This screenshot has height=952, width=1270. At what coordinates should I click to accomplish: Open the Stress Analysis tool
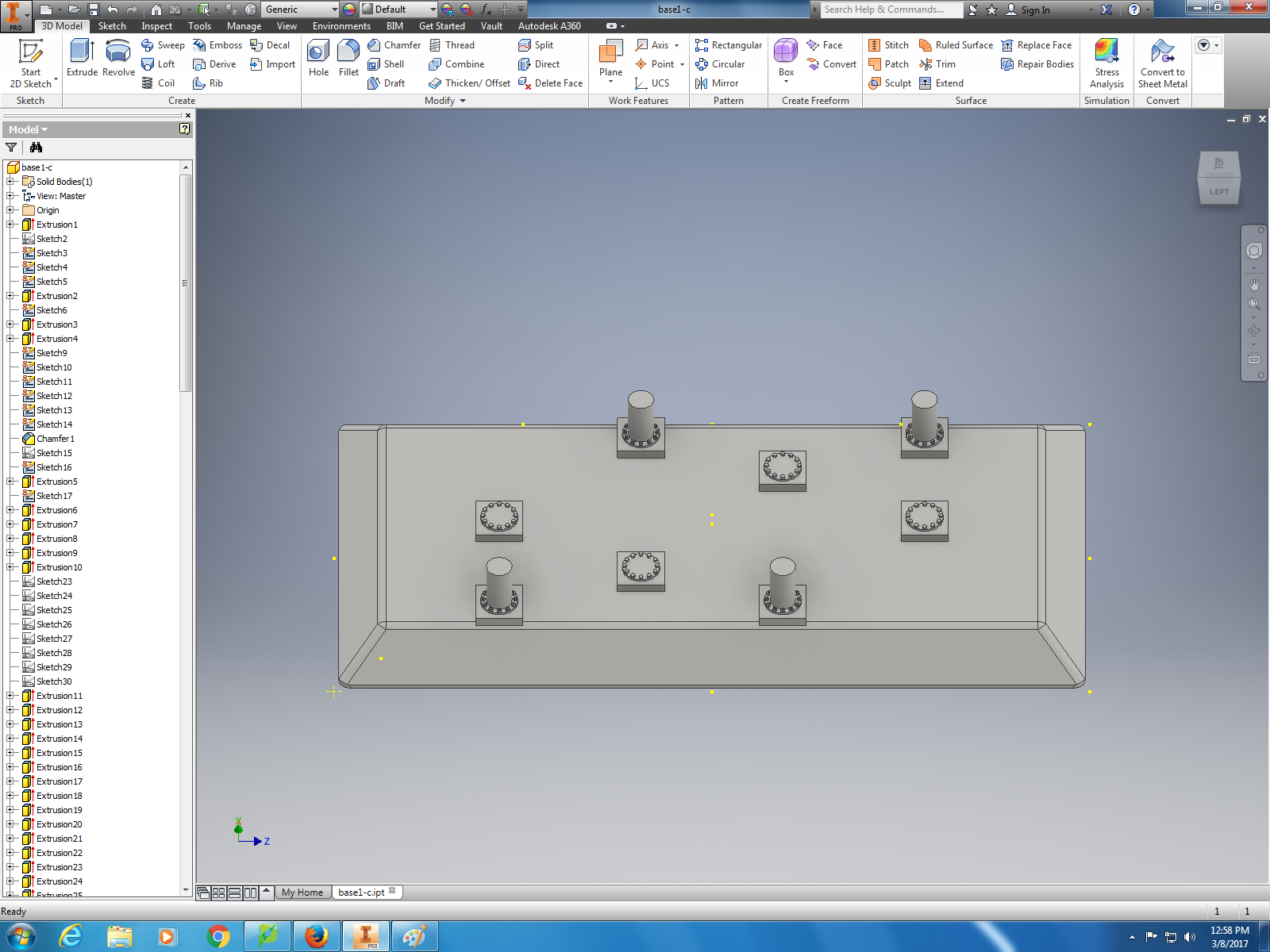1106,63
